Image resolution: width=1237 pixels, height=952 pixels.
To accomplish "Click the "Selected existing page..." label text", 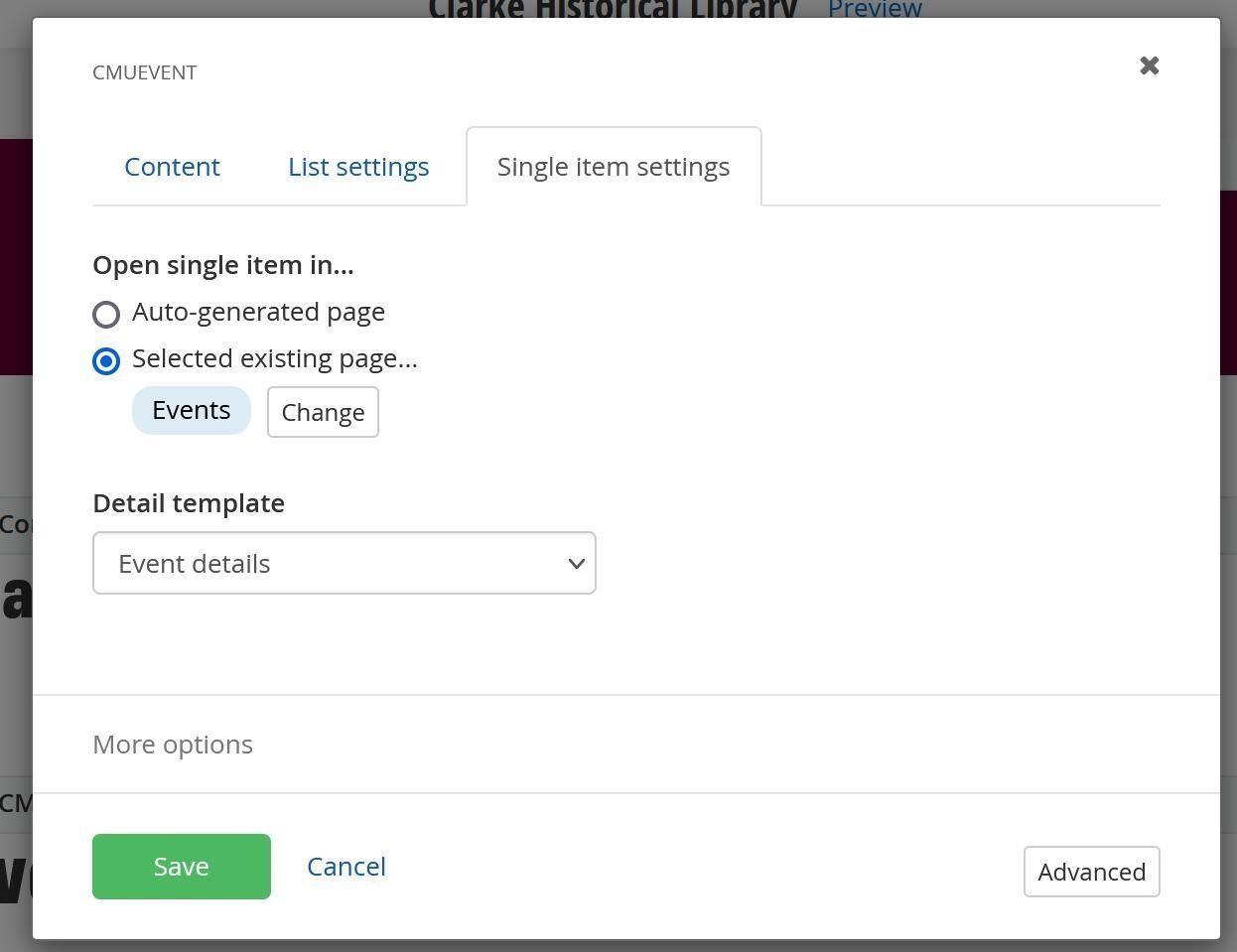I will click(x=275, y=358).
